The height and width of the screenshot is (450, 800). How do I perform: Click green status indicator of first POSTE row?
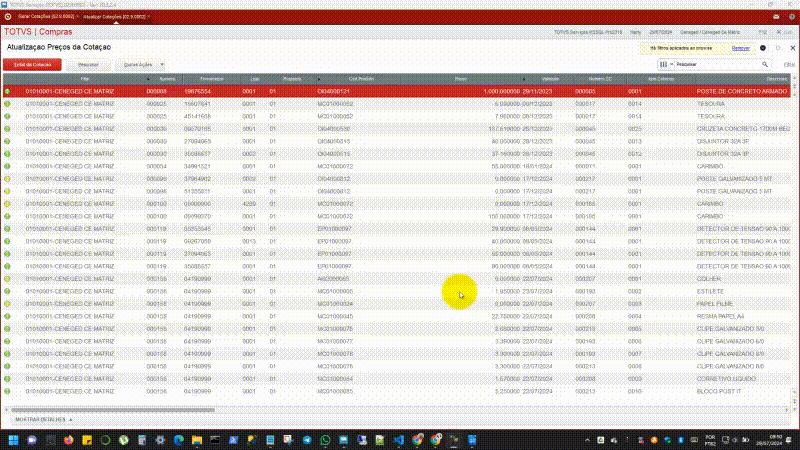(7, 91)
